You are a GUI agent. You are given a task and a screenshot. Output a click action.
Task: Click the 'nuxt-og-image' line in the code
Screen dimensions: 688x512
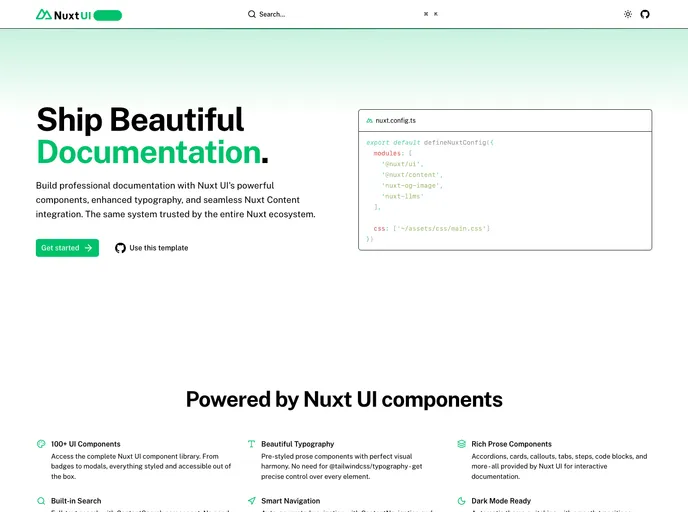(412, 185)
